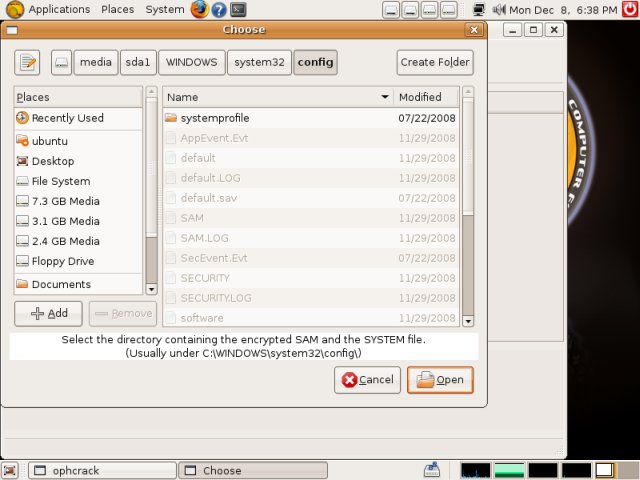This screenshot has height=480, width=640.
Task: Click the SAM.LOG file row
Action: click(x=311, y=238)
